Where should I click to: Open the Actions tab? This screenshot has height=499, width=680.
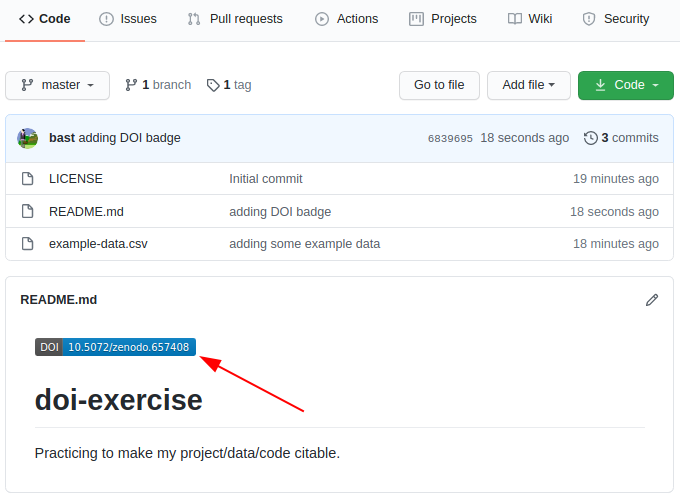click(x=347, y=19)
